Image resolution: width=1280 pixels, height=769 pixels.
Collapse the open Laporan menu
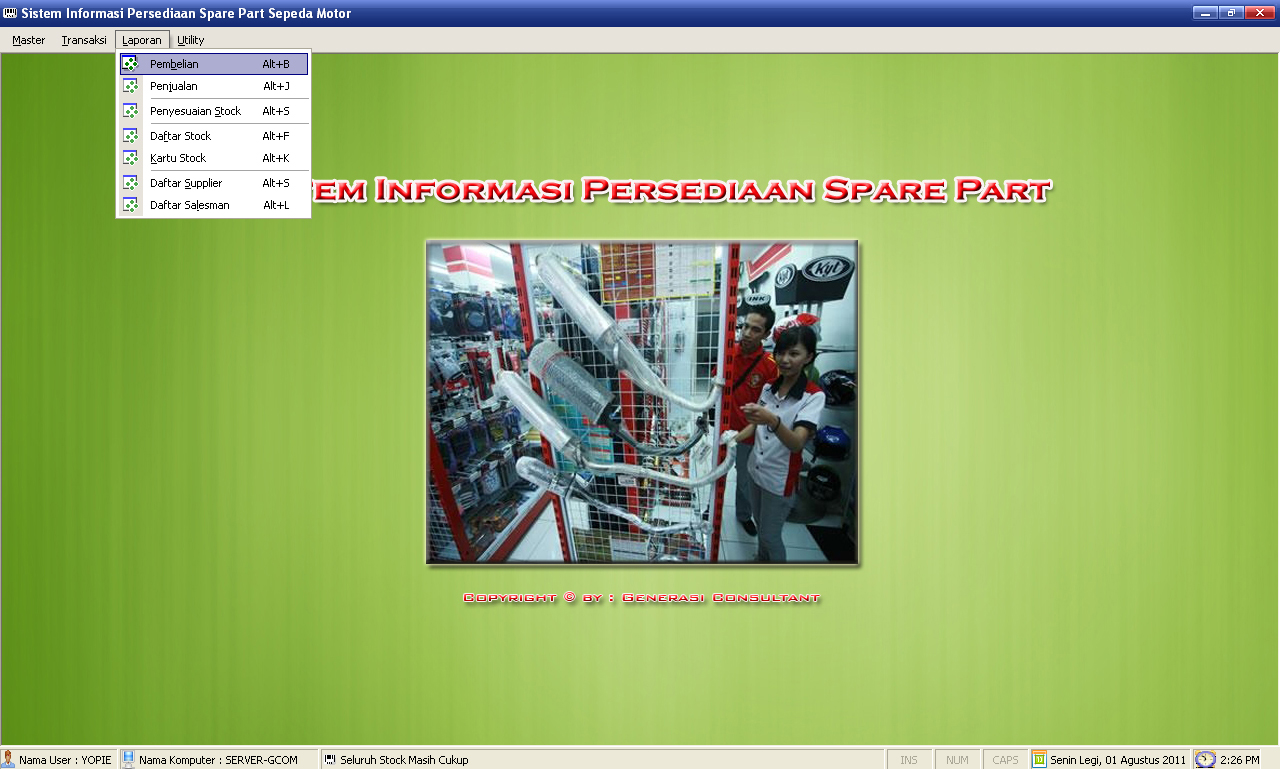142,40
